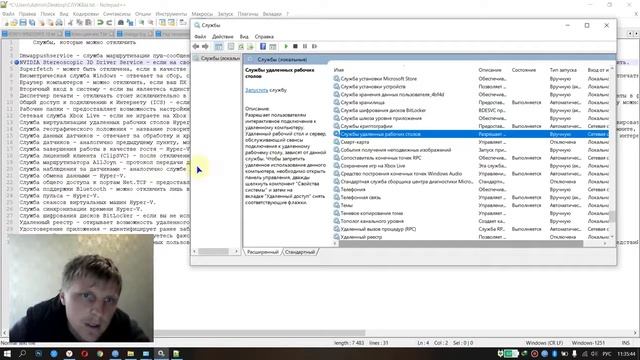Image resolution: width=640 pixels, height=360 pixels.
Task: Open Плагины menu in Notepad++
Action: point(248,14)
